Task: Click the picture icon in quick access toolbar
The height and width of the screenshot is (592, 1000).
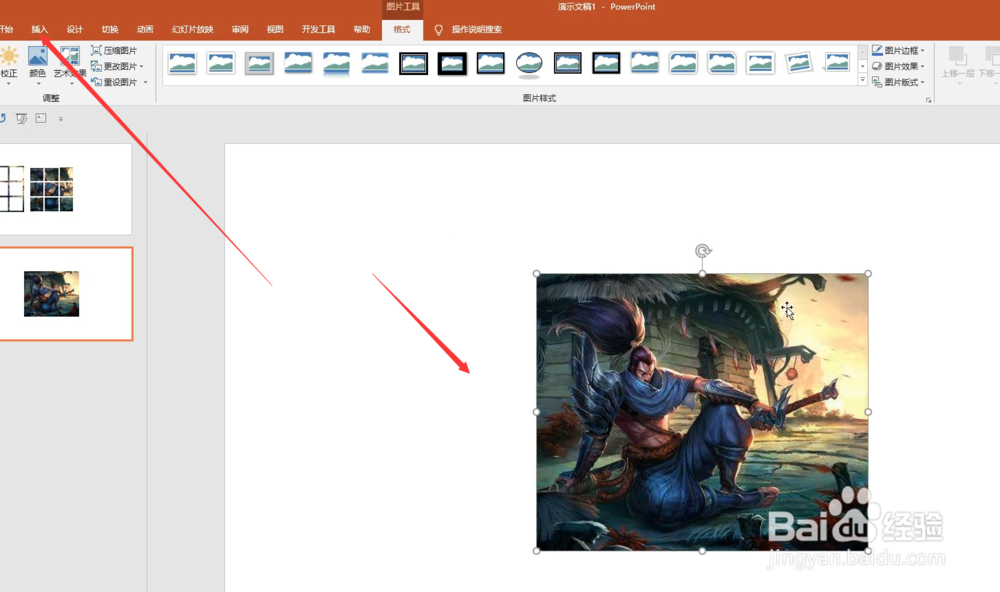Action: [41, 118]
